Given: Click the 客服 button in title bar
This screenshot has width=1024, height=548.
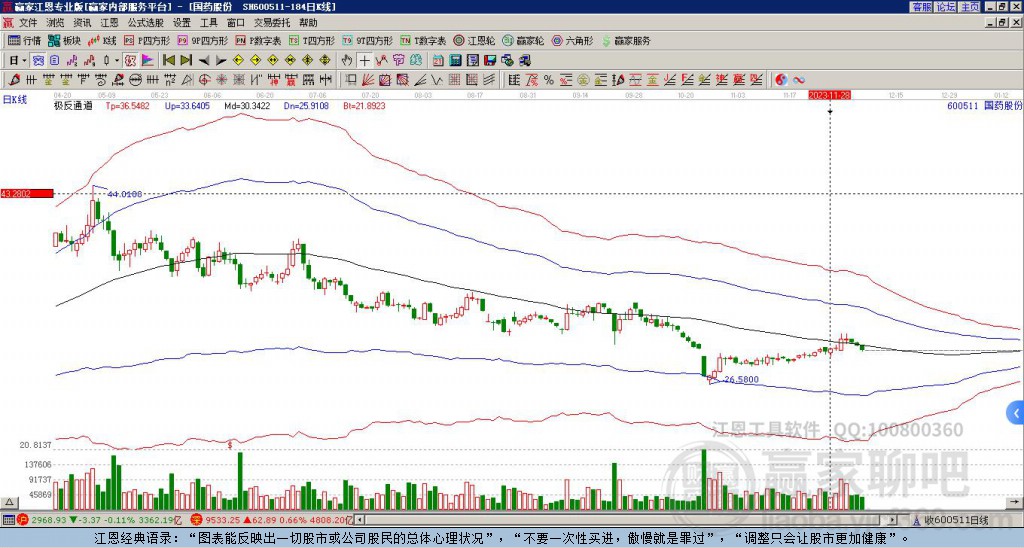Looking at the screenshot, I should [x=921, y=7].
